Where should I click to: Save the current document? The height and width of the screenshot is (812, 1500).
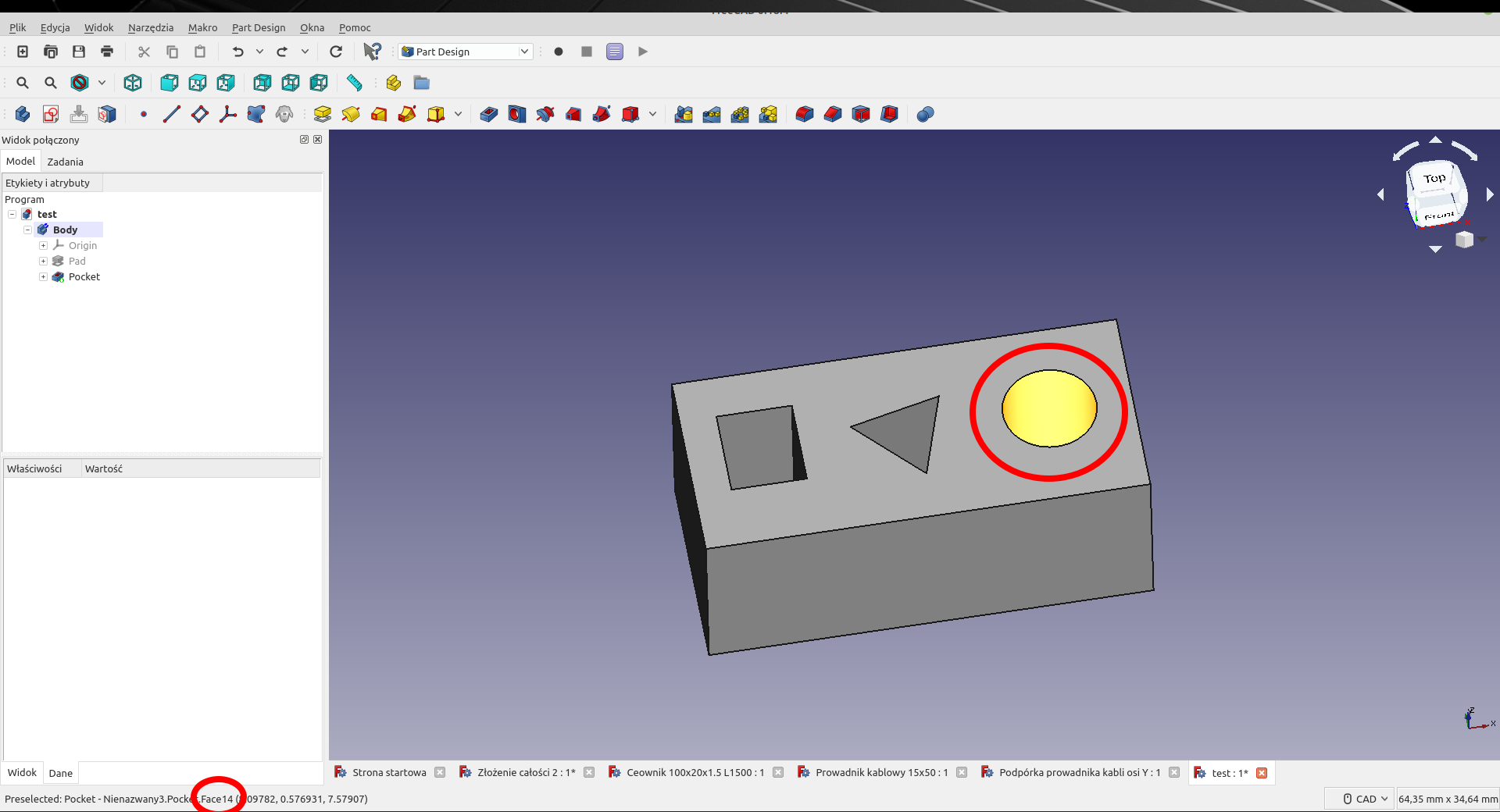[x=79, y=52]
